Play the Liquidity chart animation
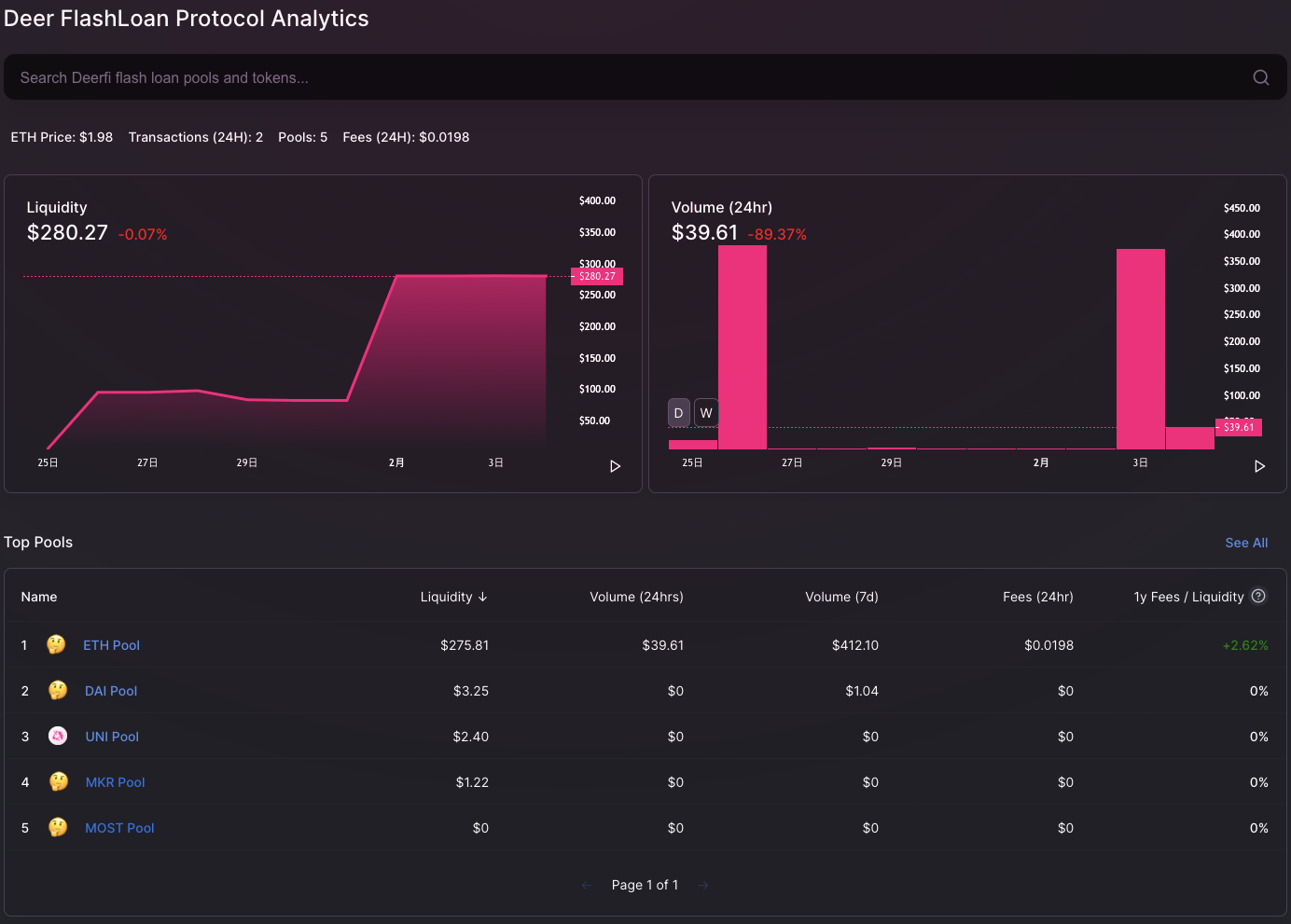This screenshot has height=924, width=1291. point(615,466)
